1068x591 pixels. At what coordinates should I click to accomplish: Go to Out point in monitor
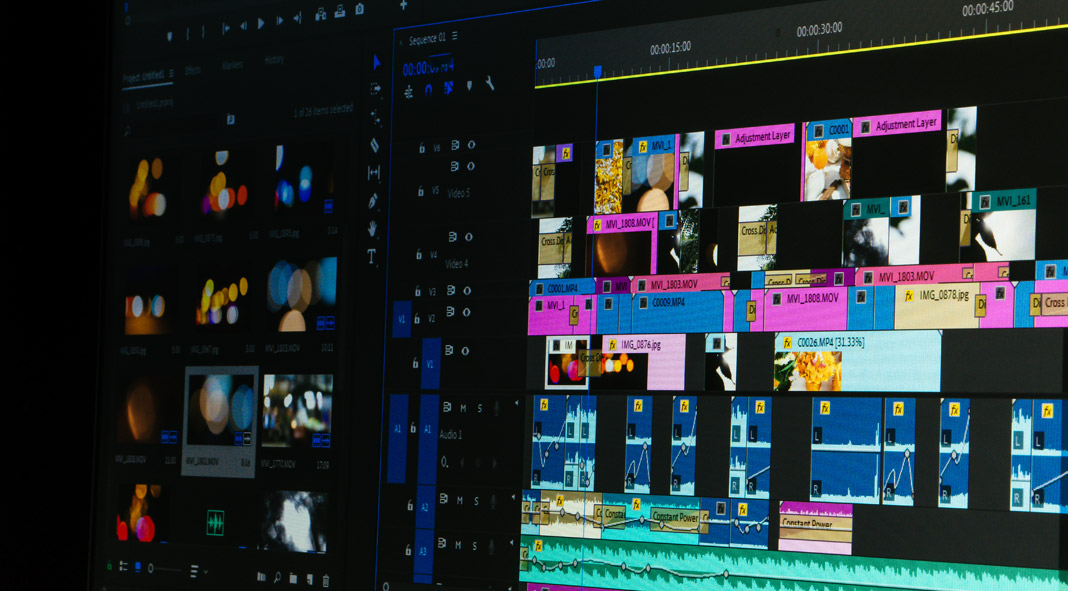297,20
